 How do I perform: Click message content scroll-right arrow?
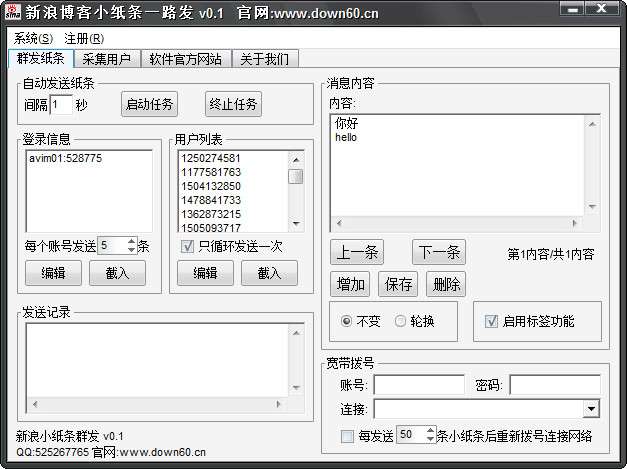pyautogui.click(x=575, y=223)
